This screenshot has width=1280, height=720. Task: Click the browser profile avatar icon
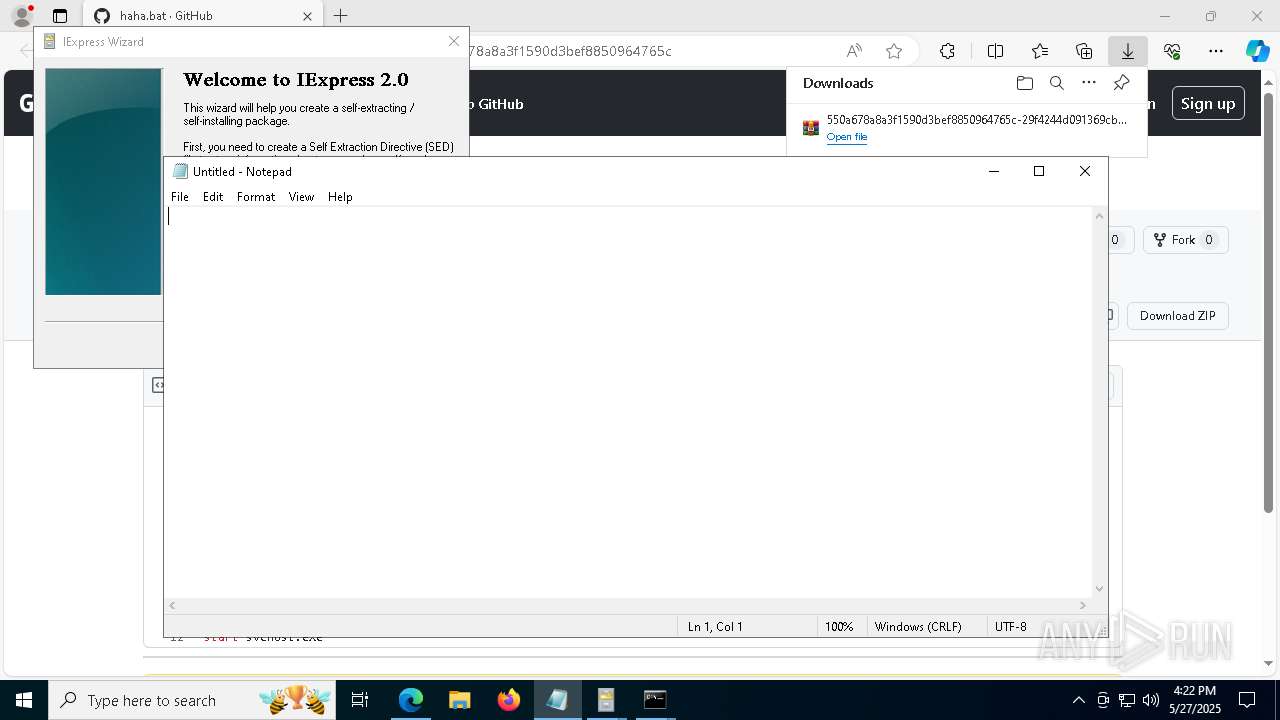point(22,16)
